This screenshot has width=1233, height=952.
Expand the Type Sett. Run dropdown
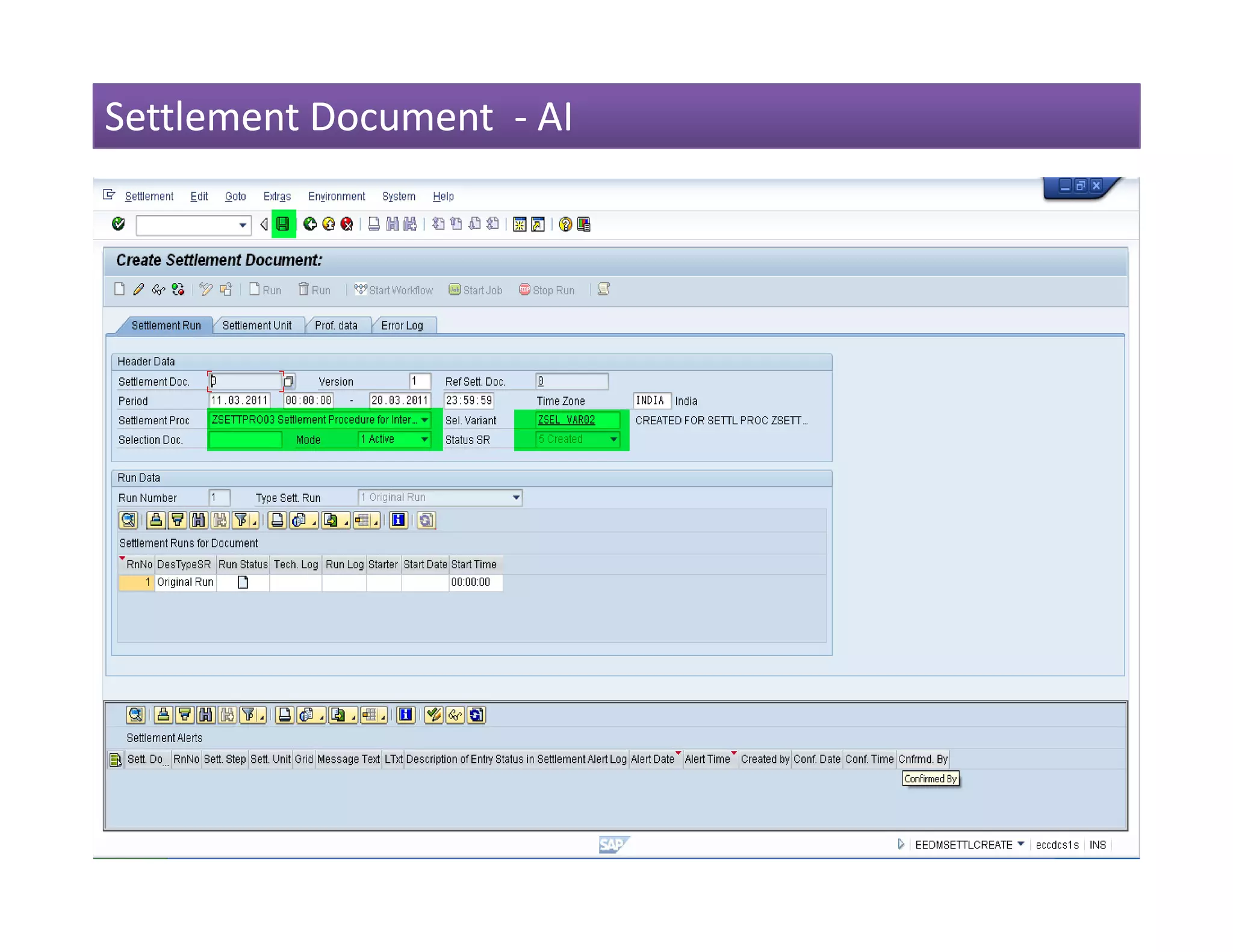click(516, 498)
